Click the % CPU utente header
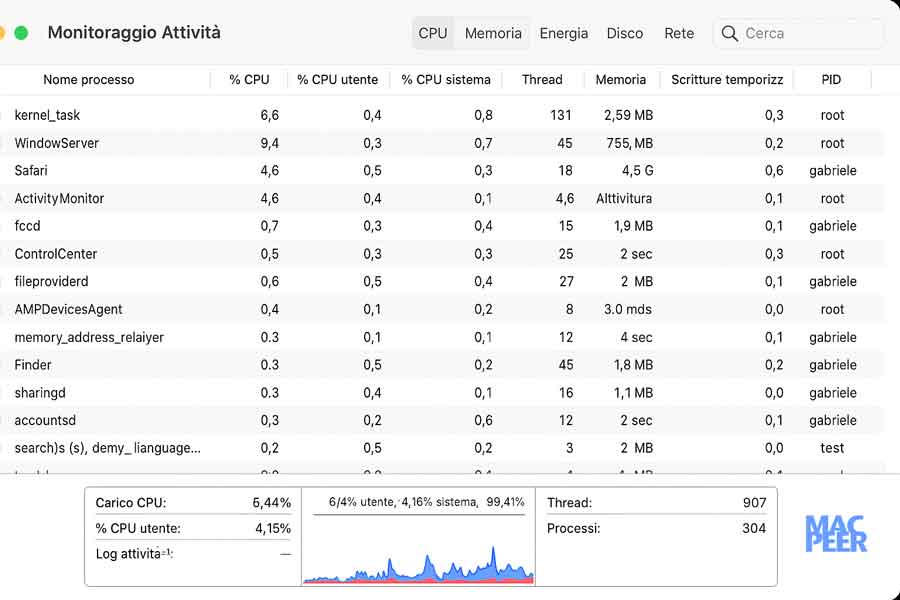This screenshot has width=900, height=600. point(335,79)
